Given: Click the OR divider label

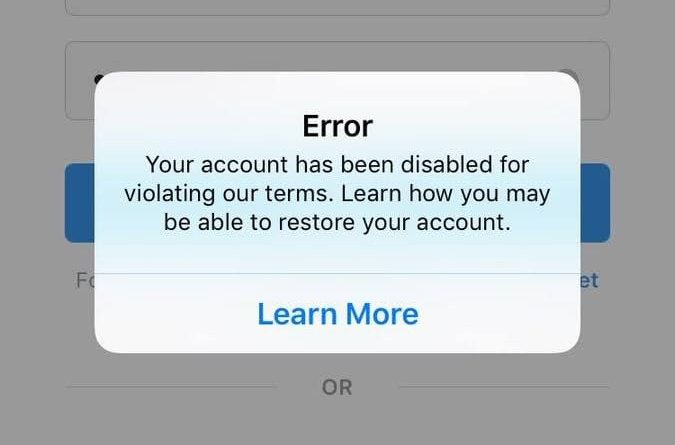Looking at the screenshot, I should tap(337, 387).
